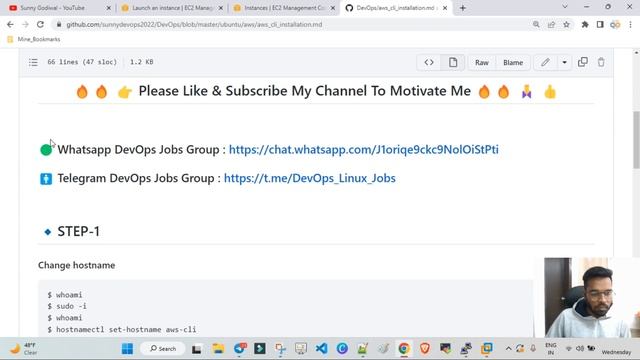Screen dimensions: 640x360
Task: Show hidden system tray icons
Action: (x=508, y=349)
